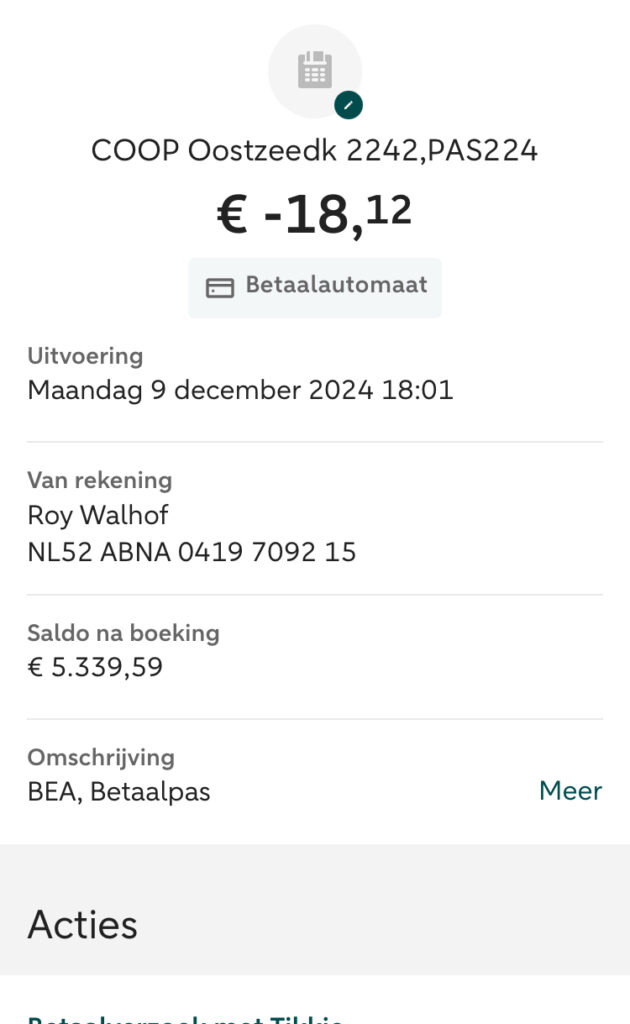Tap the balance amount € 5.339,59
The width and height of the screenshot is (630, 1024).
95,667
